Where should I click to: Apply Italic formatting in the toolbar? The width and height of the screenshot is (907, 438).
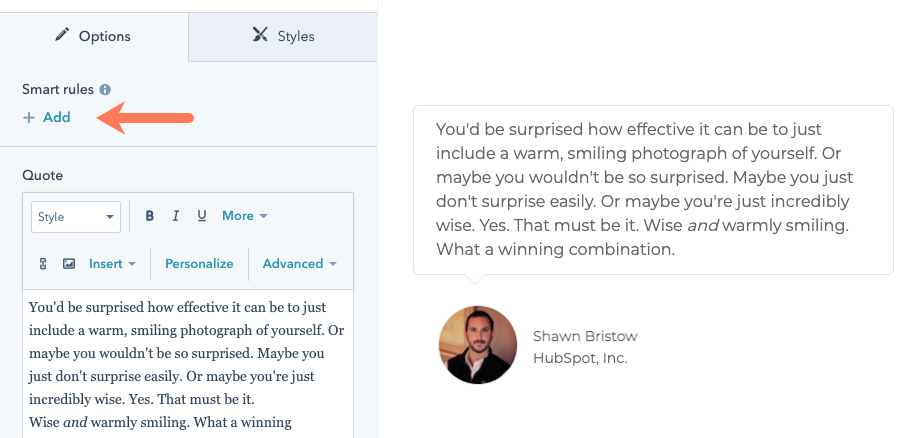(x=176, y=216)
